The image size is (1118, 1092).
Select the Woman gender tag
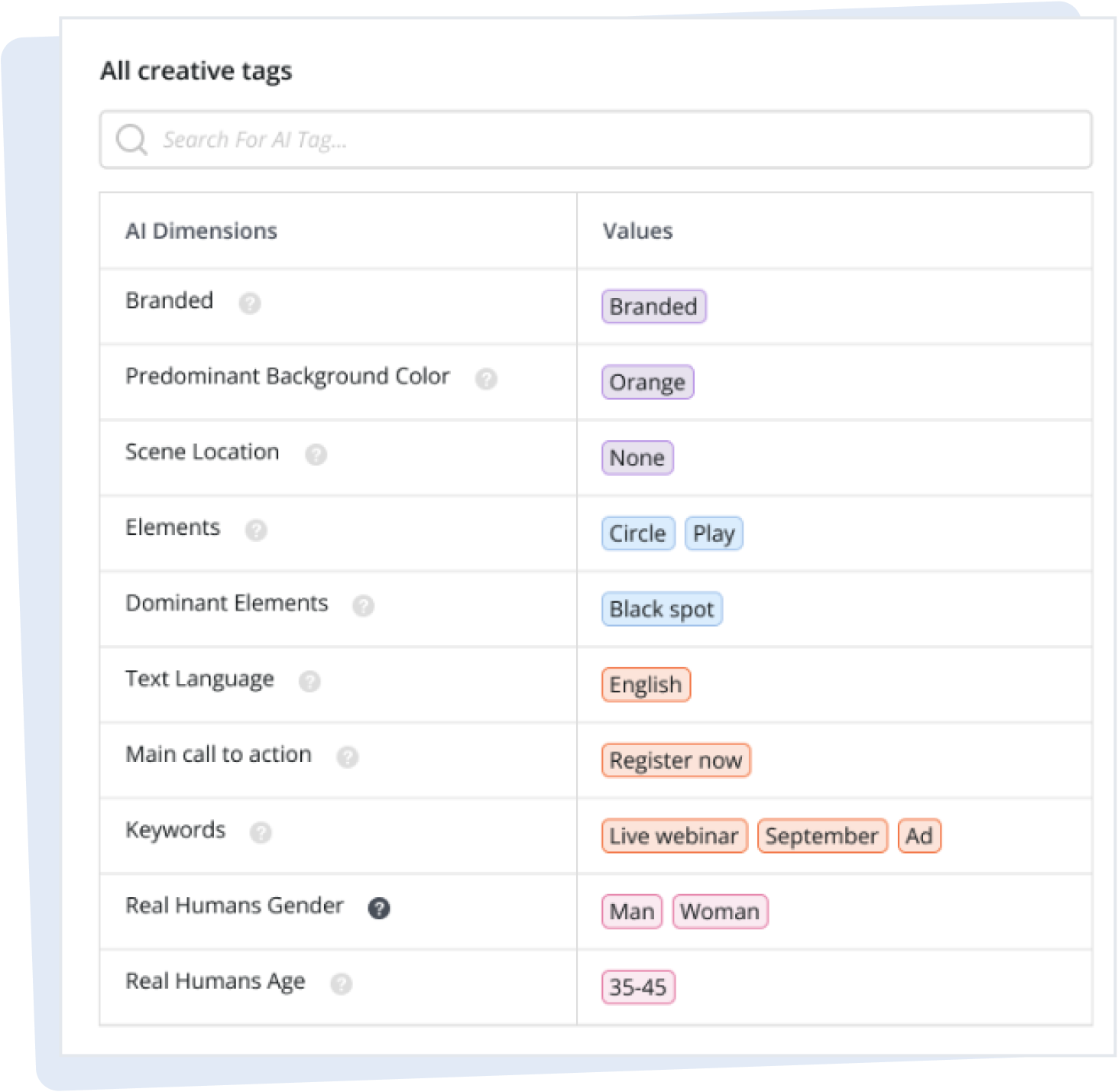pos(720,912)
